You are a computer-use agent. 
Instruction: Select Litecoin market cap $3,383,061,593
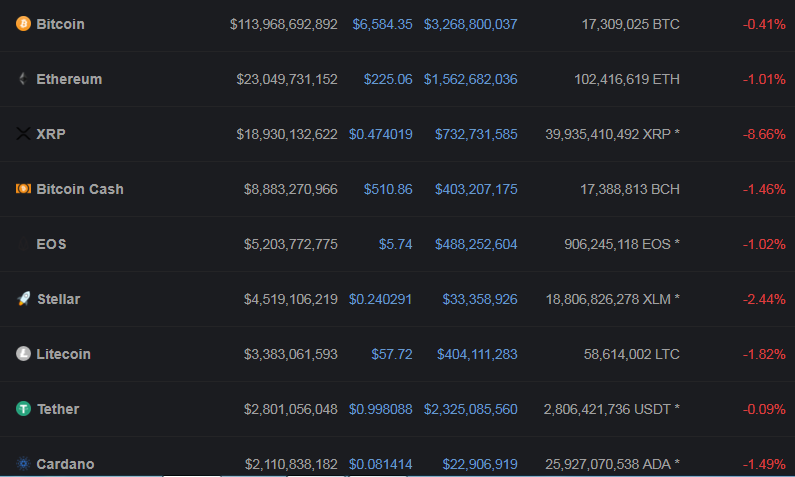point(291,354)
